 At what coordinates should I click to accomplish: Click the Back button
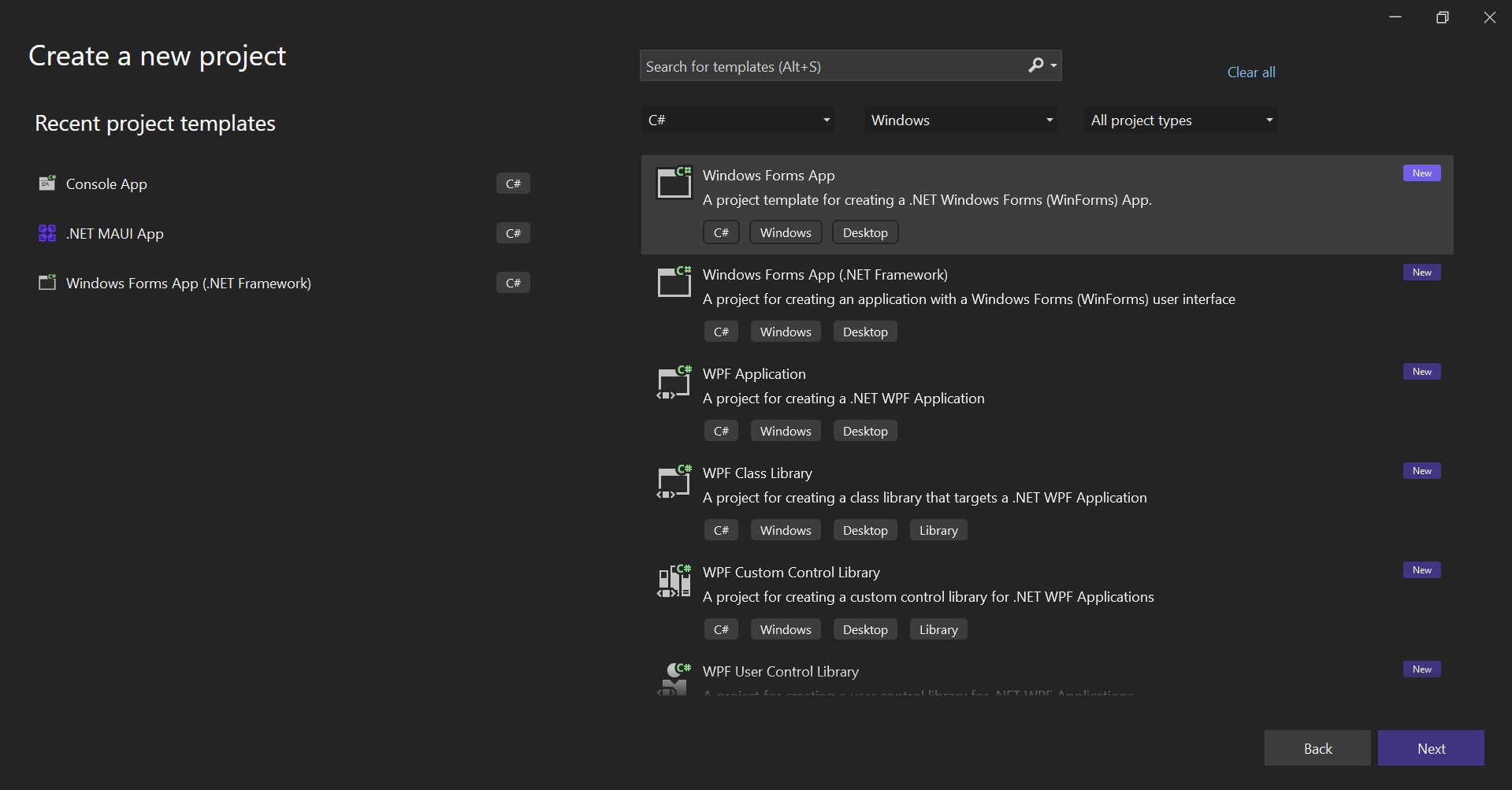pyautogui.click(x=1317, y=748)
